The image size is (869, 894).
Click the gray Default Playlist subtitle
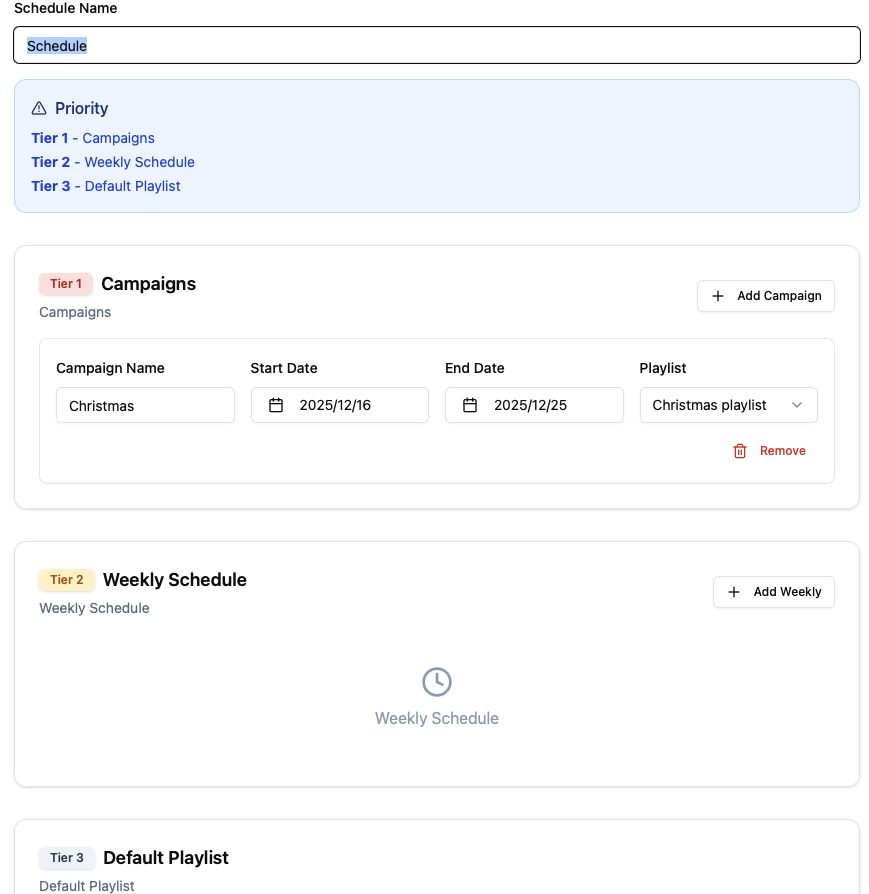click(x=87, y=886)
